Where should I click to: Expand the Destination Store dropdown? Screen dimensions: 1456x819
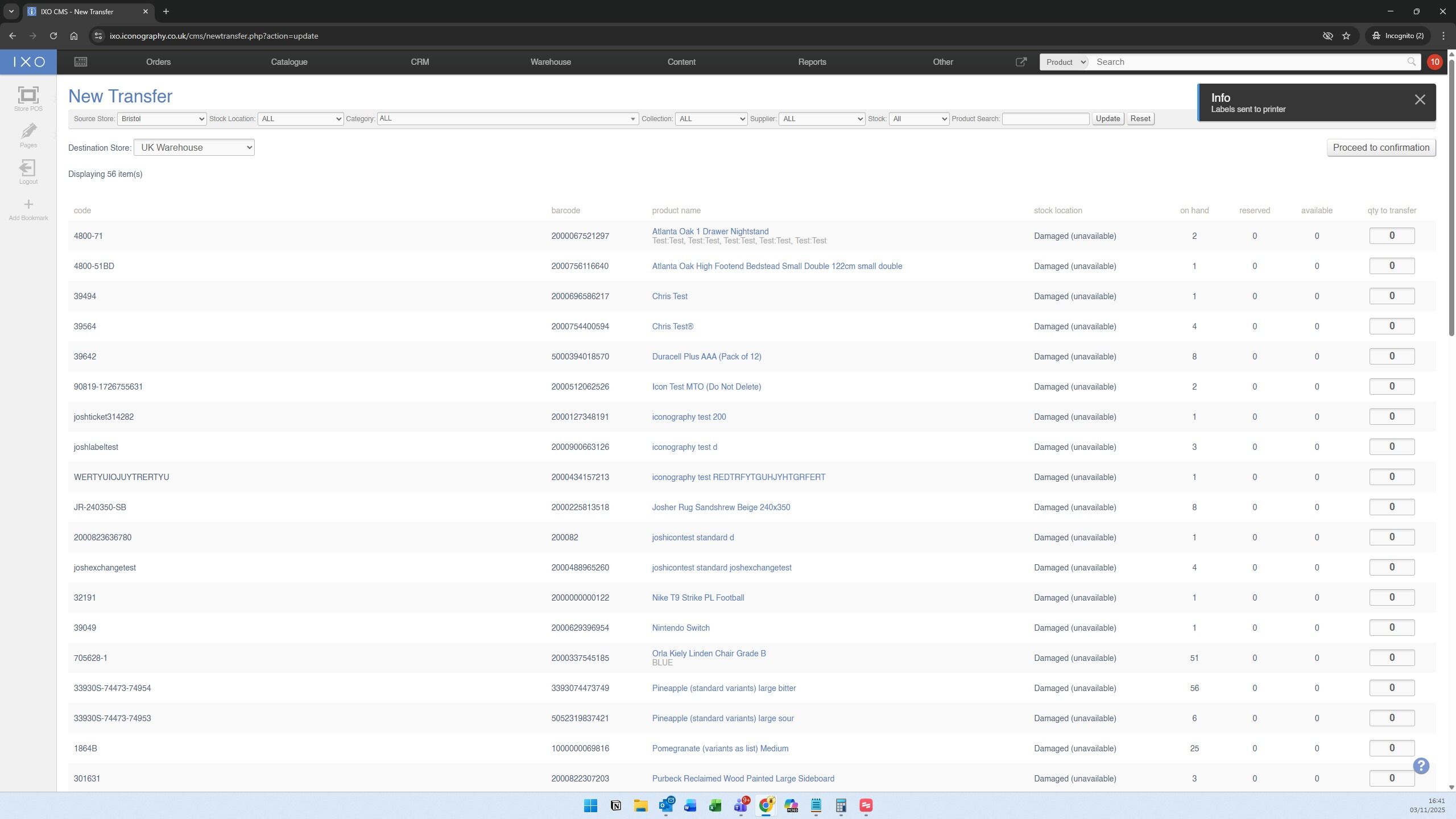click(194, 148)
